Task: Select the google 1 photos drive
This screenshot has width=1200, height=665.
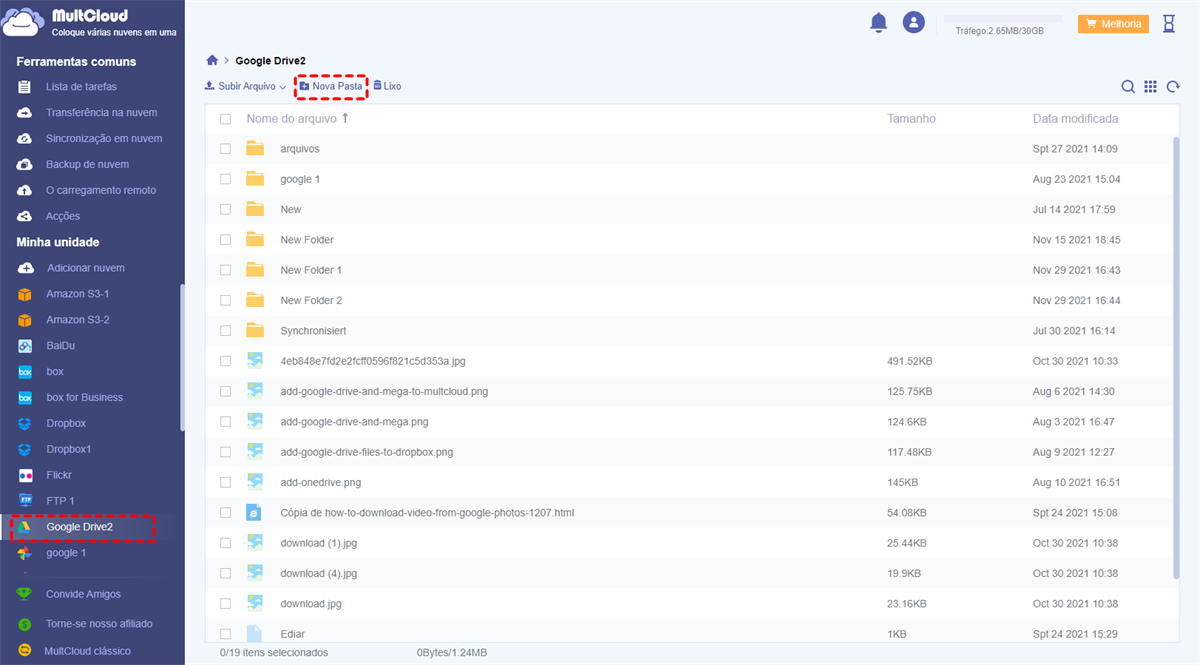Action: coord(66,553)
